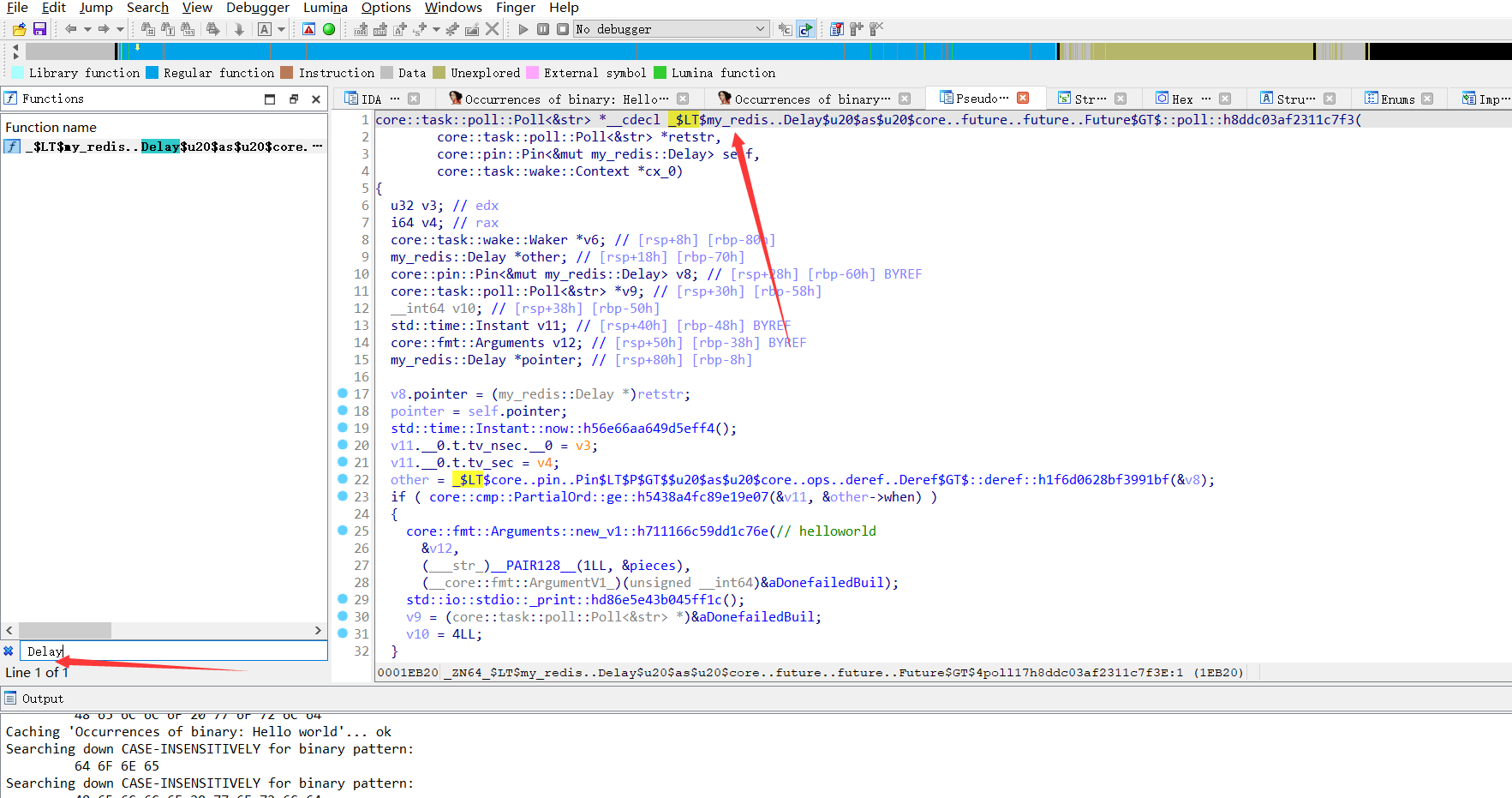Click the convert to code icon
Viewport: 1512px width, 798px height.
361,29
